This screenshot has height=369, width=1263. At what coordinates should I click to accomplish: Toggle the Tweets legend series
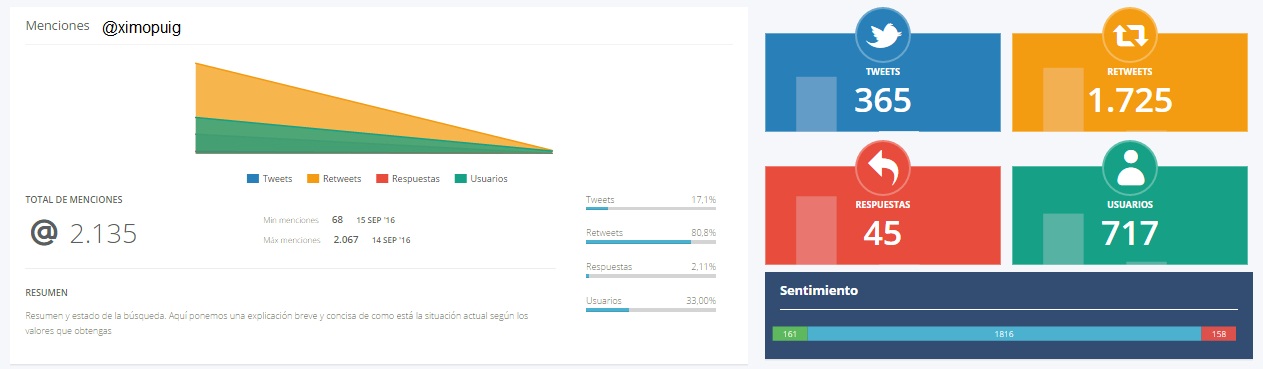(x=269, y=178)
